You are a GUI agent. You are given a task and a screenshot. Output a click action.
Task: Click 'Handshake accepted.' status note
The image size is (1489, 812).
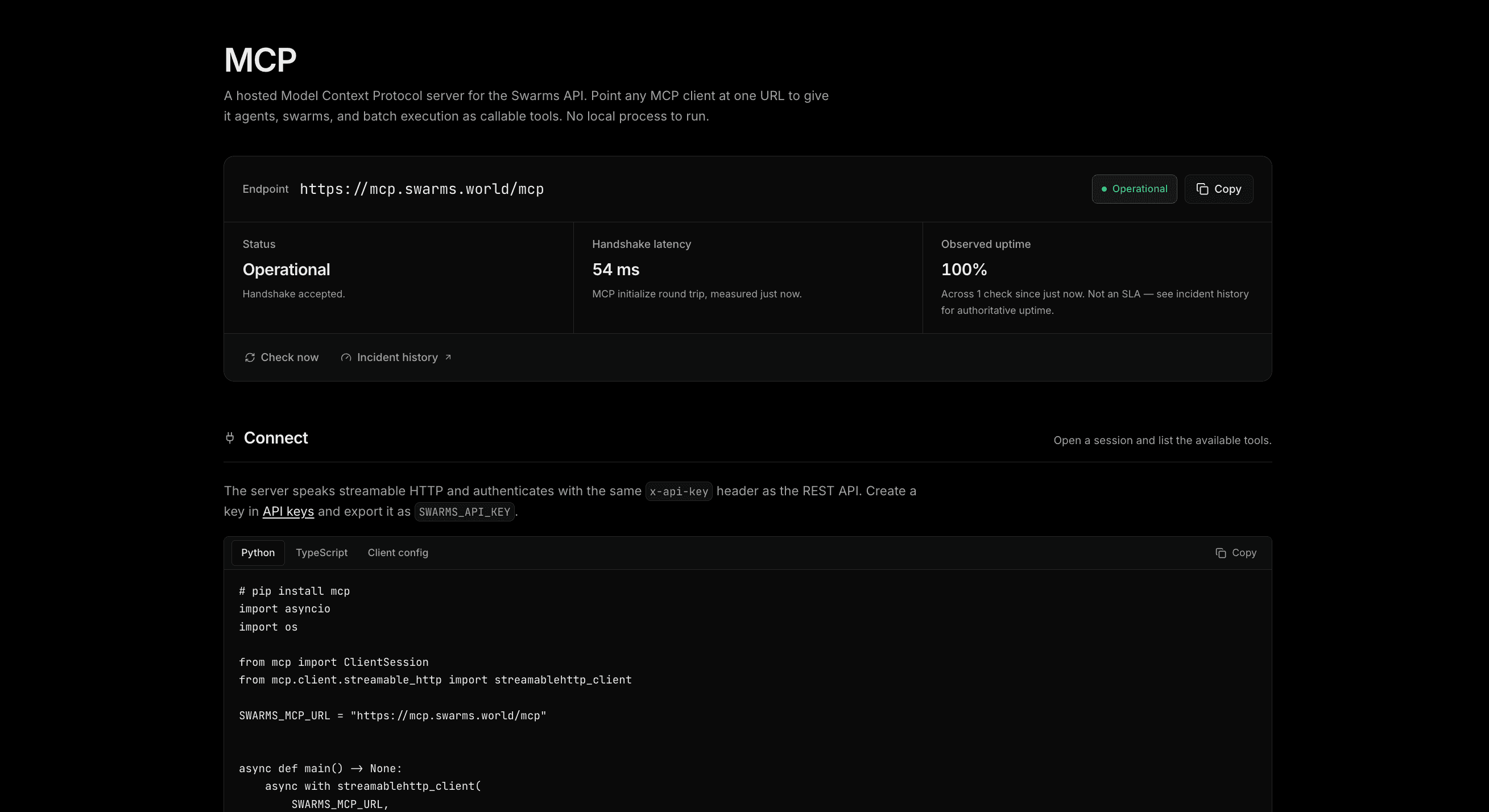293,294
